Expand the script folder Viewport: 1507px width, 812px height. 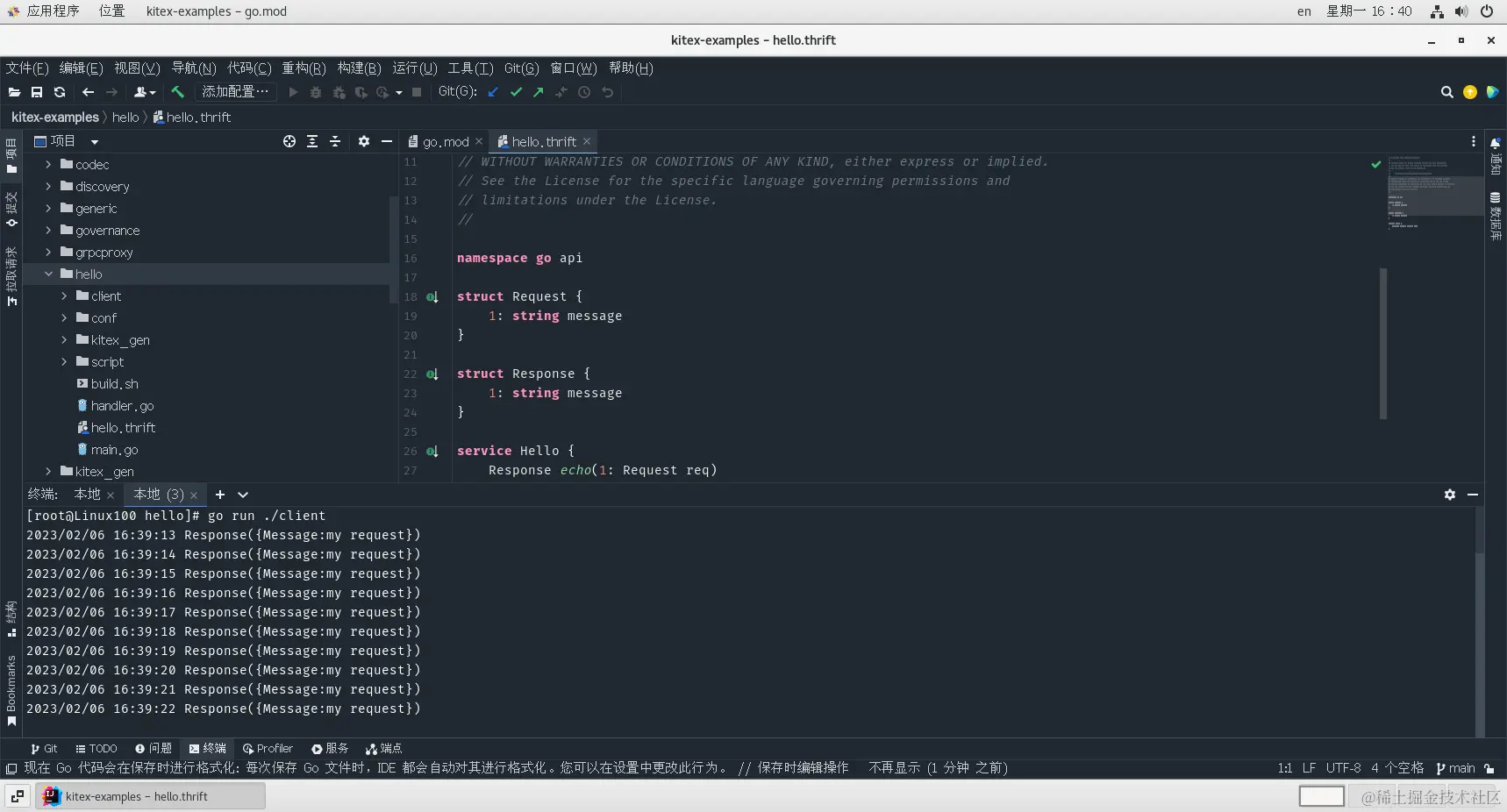pos(64,361)
